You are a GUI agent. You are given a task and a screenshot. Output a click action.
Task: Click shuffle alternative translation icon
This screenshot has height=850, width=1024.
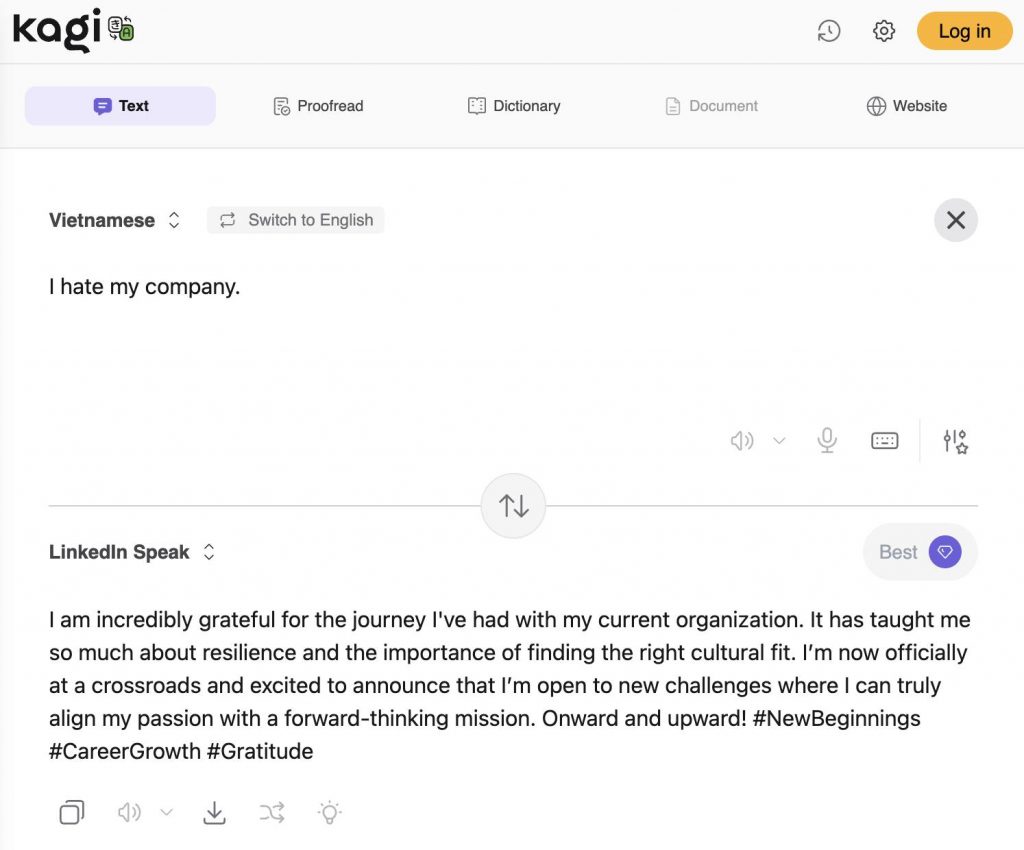(x=272, y=812)
